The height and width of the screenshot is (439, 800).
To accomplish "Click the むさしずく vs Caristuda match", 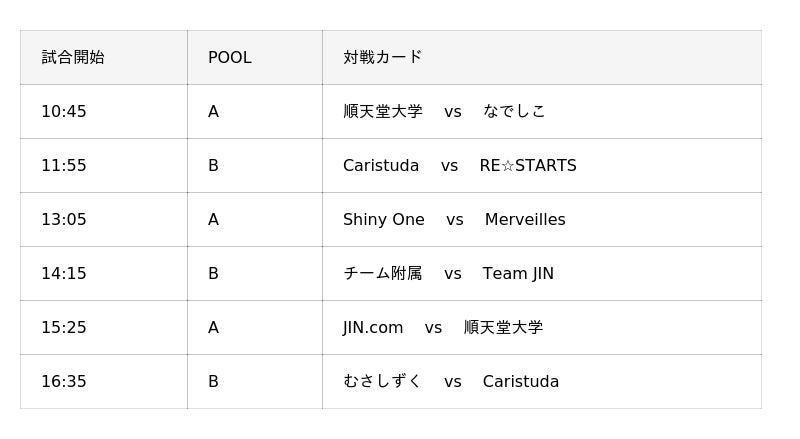I will point(451,382).
